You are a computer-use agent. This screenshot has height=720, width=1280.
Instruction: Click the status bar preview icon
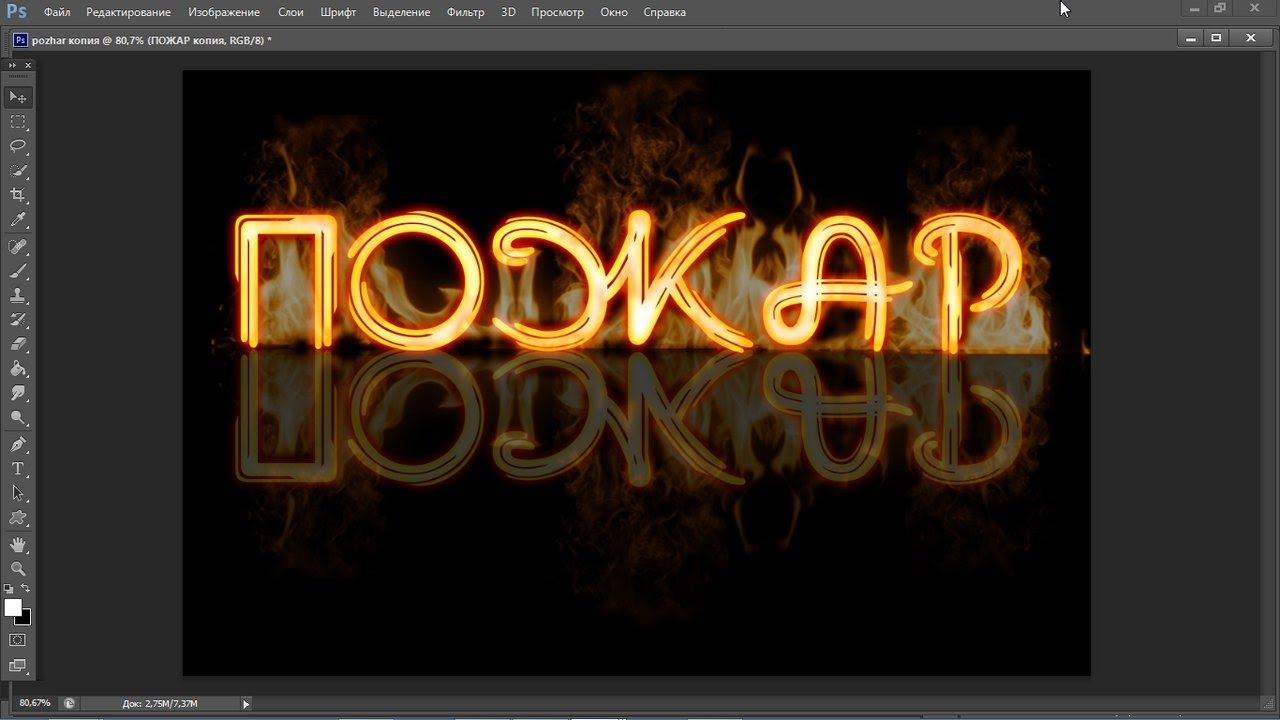click(x=69, y=703)
